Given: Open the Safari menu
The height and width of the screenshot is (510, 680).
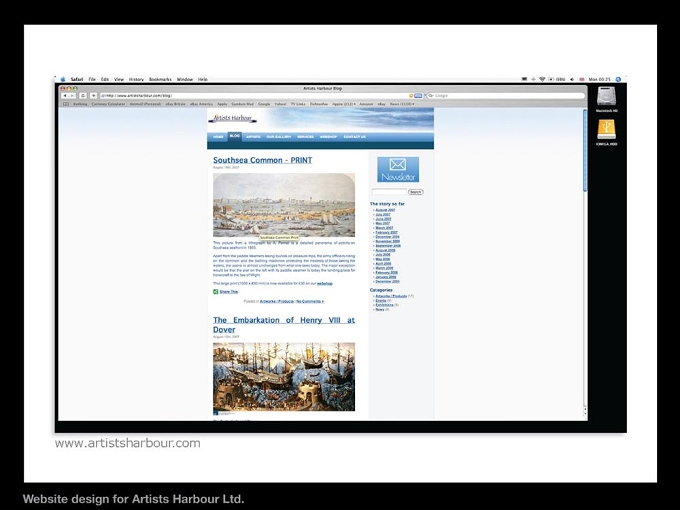Looking at the screenshot, I should point(77,79).
